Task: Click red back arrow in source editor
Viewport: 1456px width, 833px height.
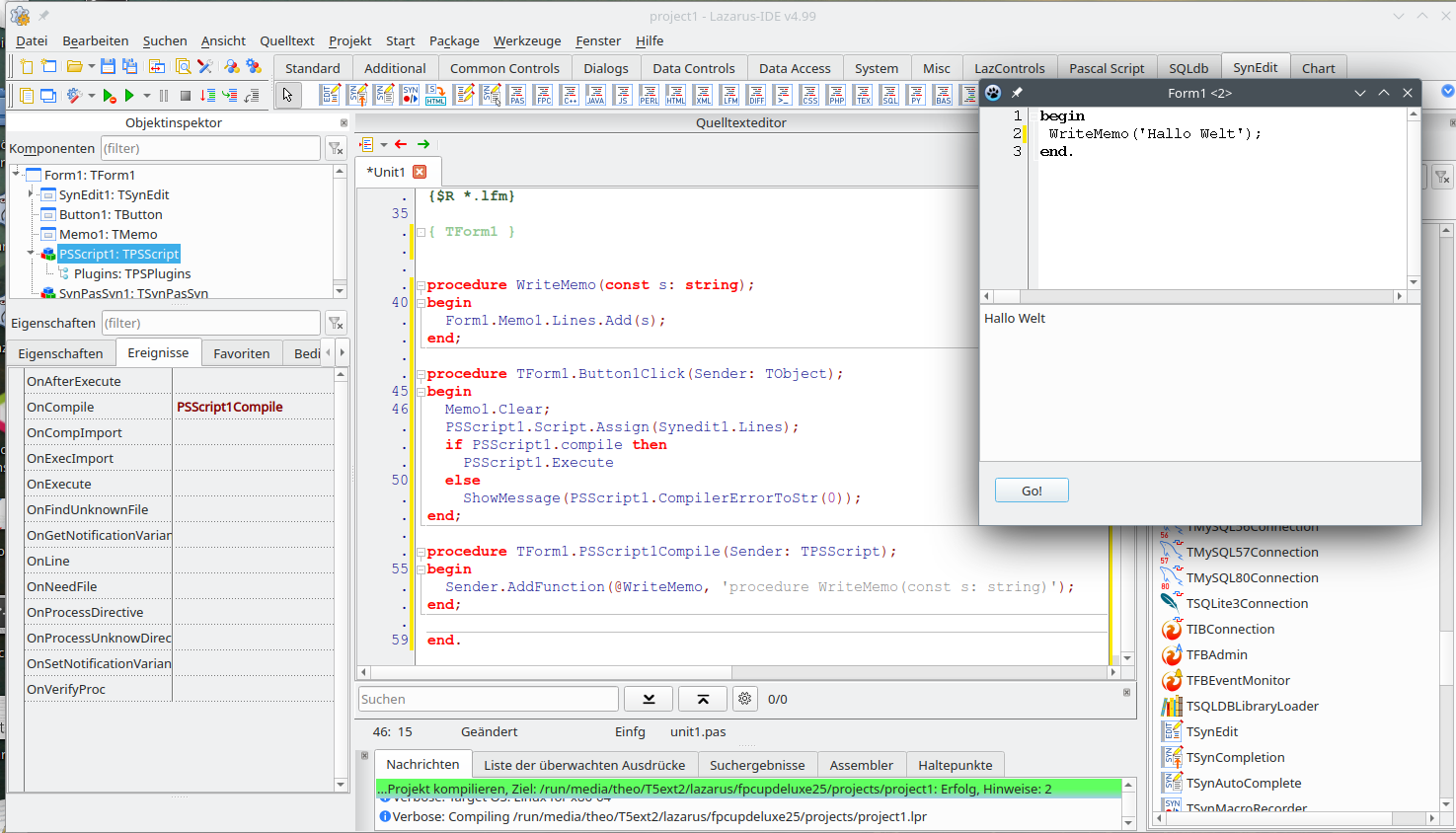Action: 401,144
